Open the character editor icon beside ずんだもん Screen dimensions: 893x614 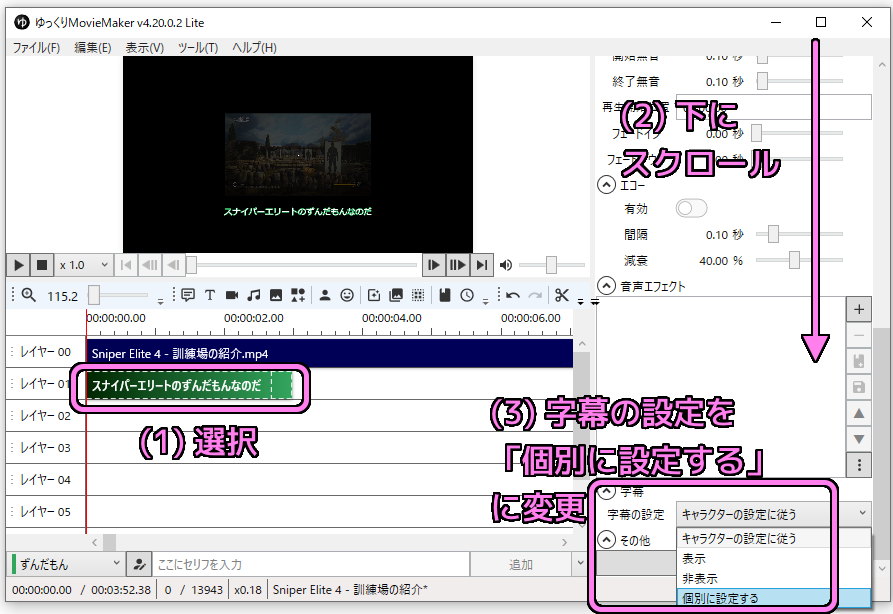[139, 564]
